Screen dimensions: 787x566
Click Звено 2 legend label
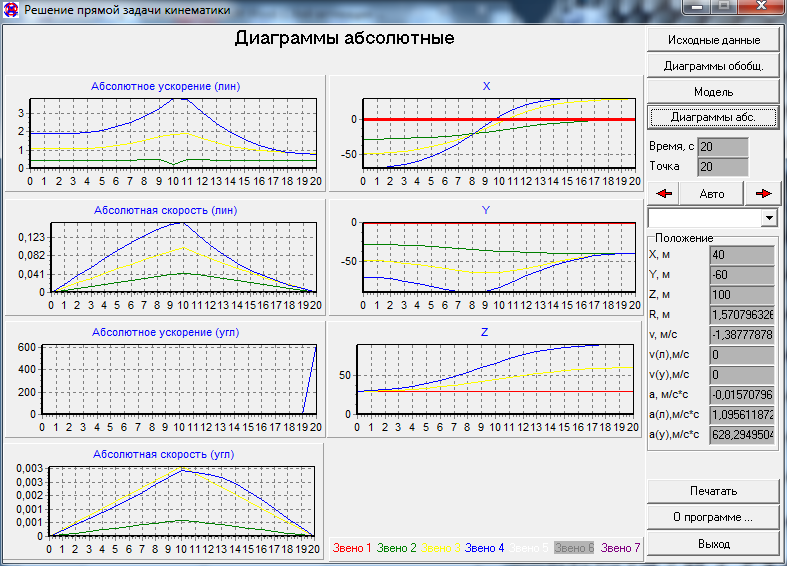397,548
